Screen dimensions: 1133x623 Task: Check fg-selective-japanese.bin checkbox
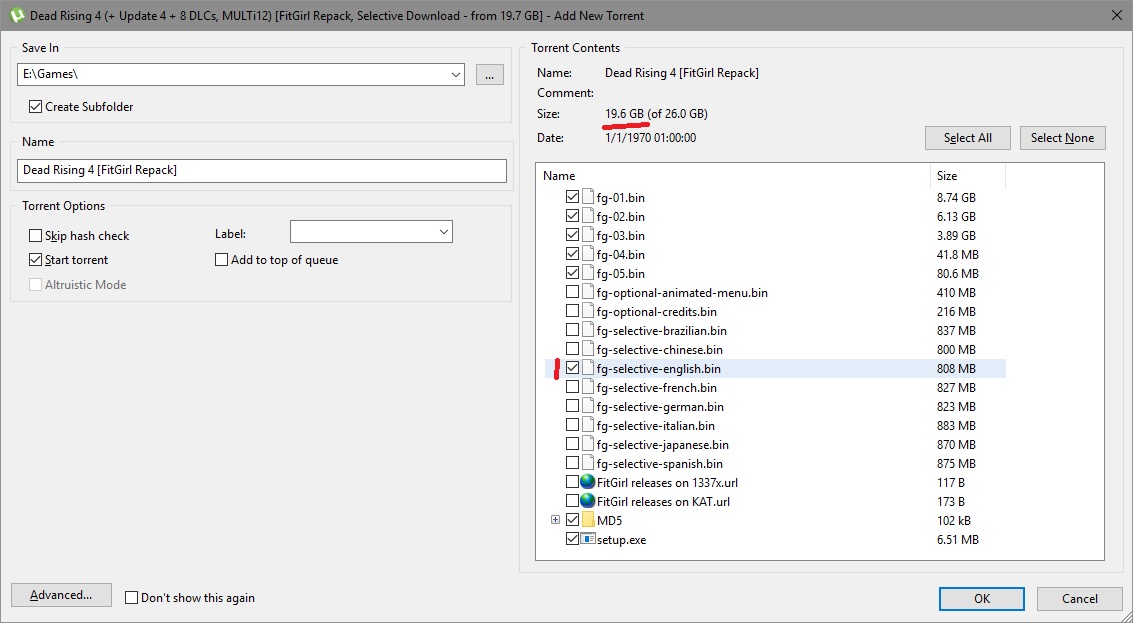[x=572, y=444]
